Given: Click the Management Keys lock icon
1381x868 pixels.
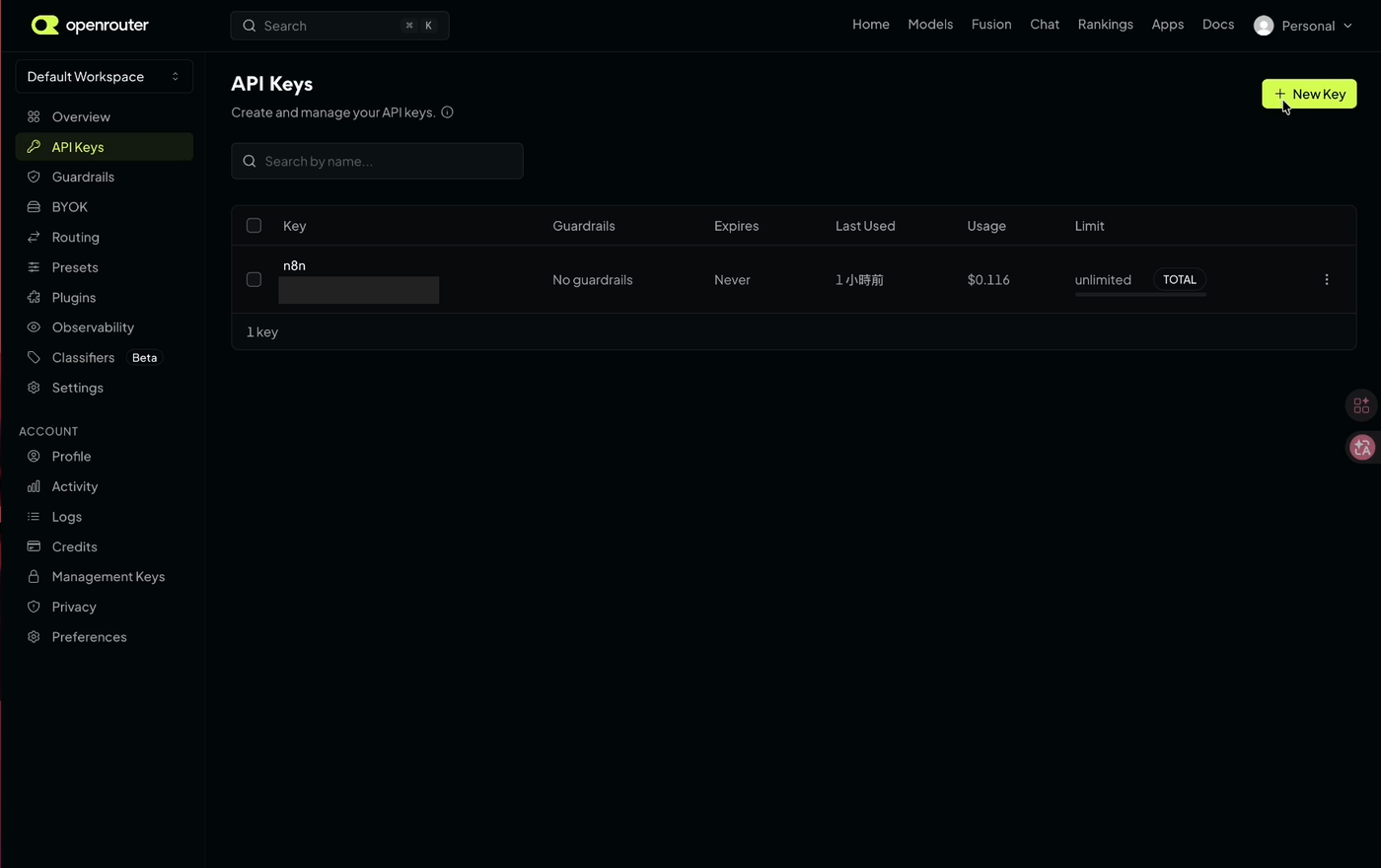Looking at the screenshot, I should tap(34, 577).
